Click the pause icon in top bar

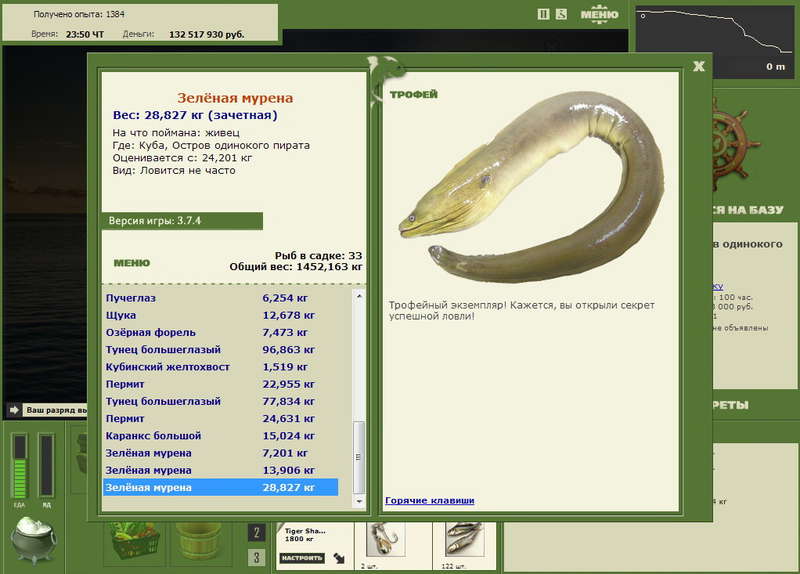pyautogui.click(x=543, y=14)
